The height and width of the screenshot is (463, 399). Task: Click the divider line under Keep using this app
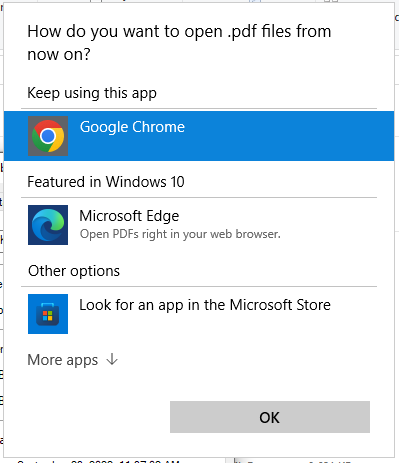(x=199, y=109)
